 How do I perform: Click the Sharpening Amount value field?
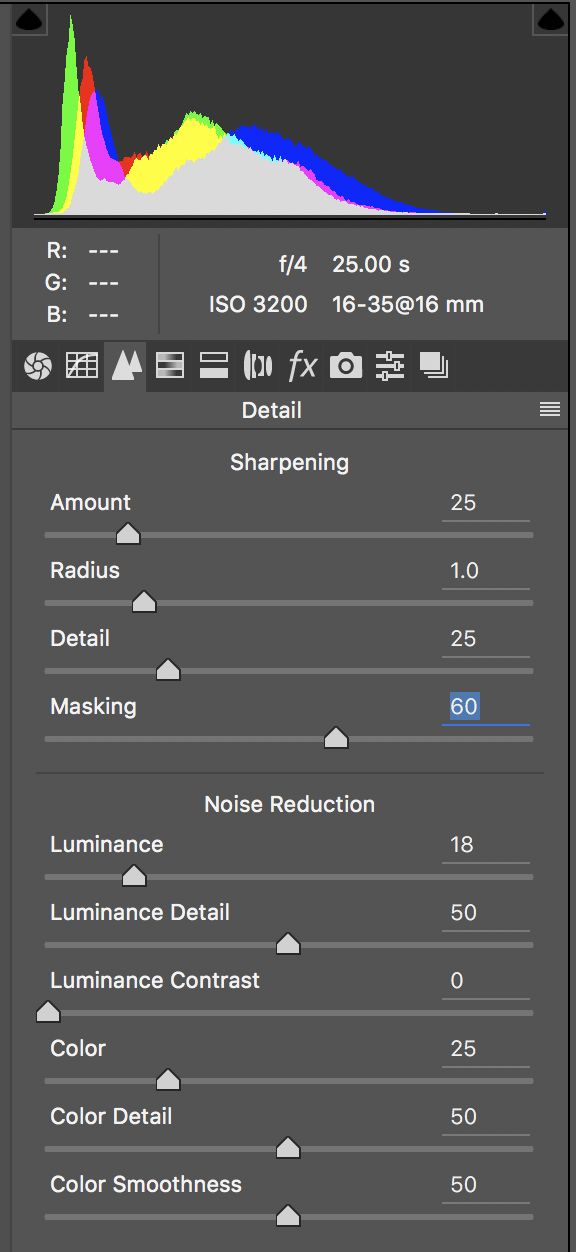point(486,503)
